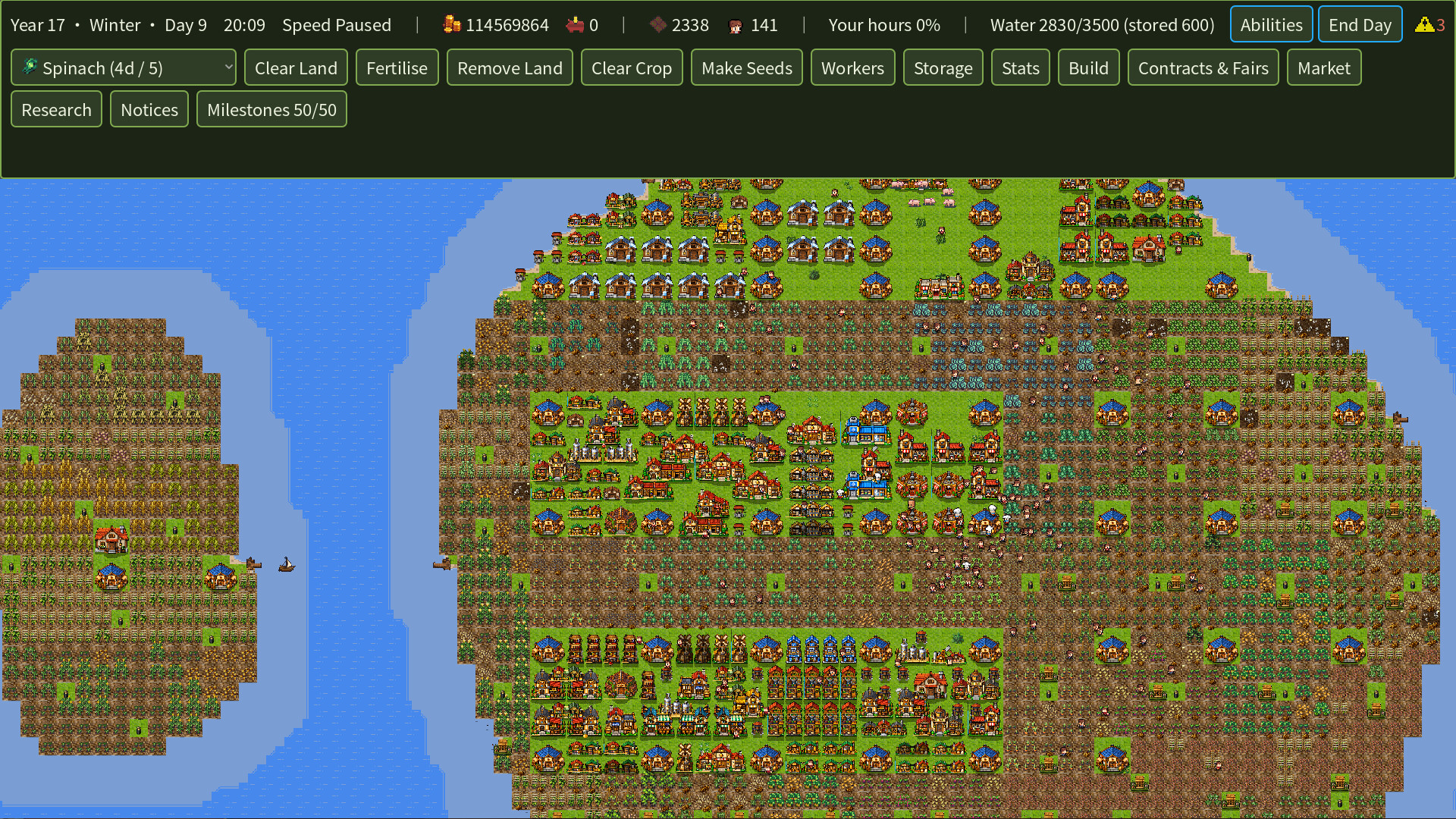Image resolution: width=1456 pixels, height=819 pixels.
Task: Click the Clear Land button
Action: [296, 68]
